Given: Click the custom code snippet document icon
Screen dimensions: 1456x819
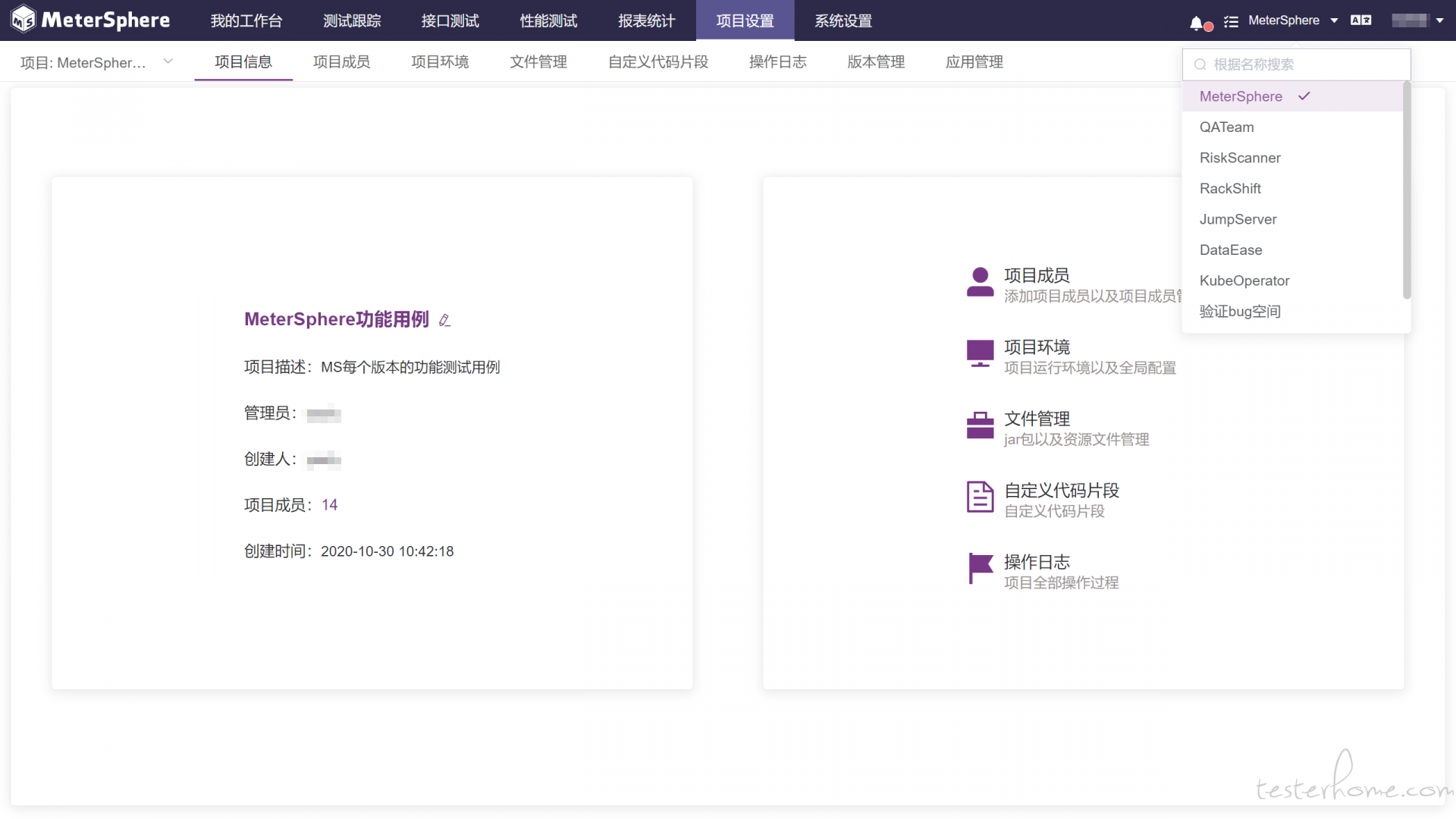Looking at the screenshot, I should point(980,497).
